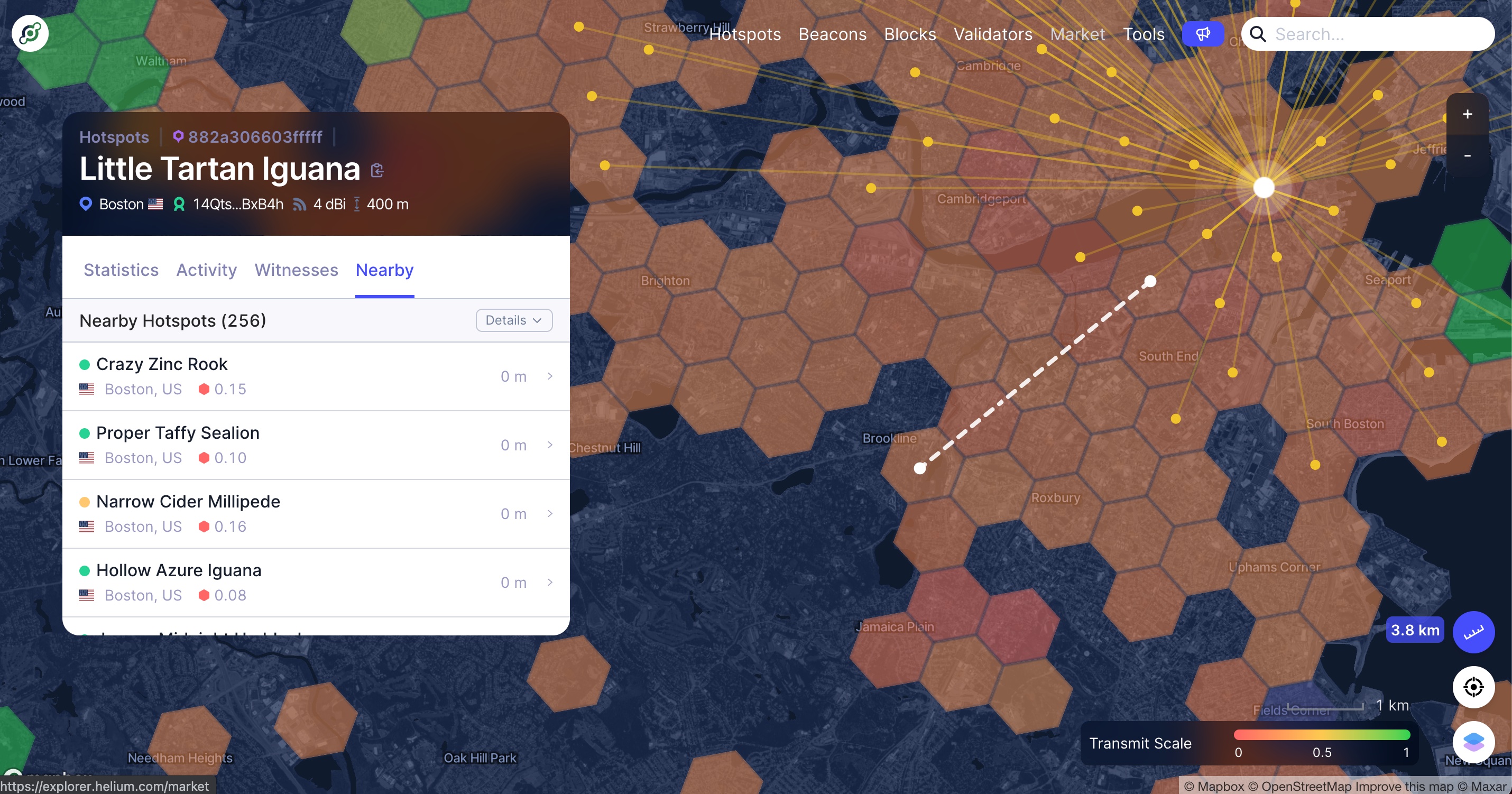Click the megaphone announcements icon
The width and height of the screenshot is (1512, 794).
click(x=1203, y=34)
